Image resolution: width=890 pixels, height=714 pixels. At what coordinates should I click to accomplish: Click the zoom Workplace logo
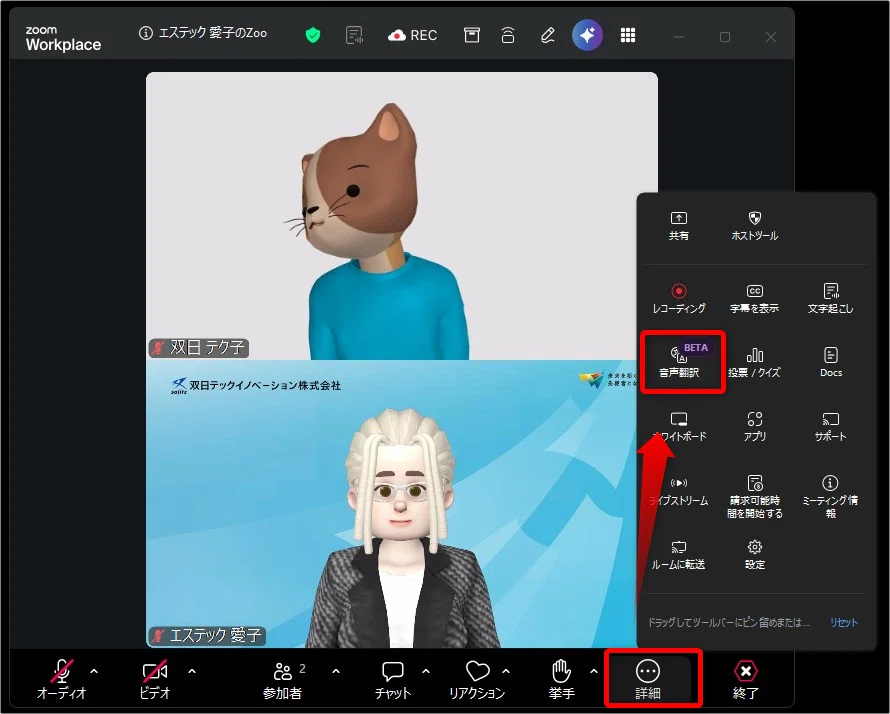point(63,38)
